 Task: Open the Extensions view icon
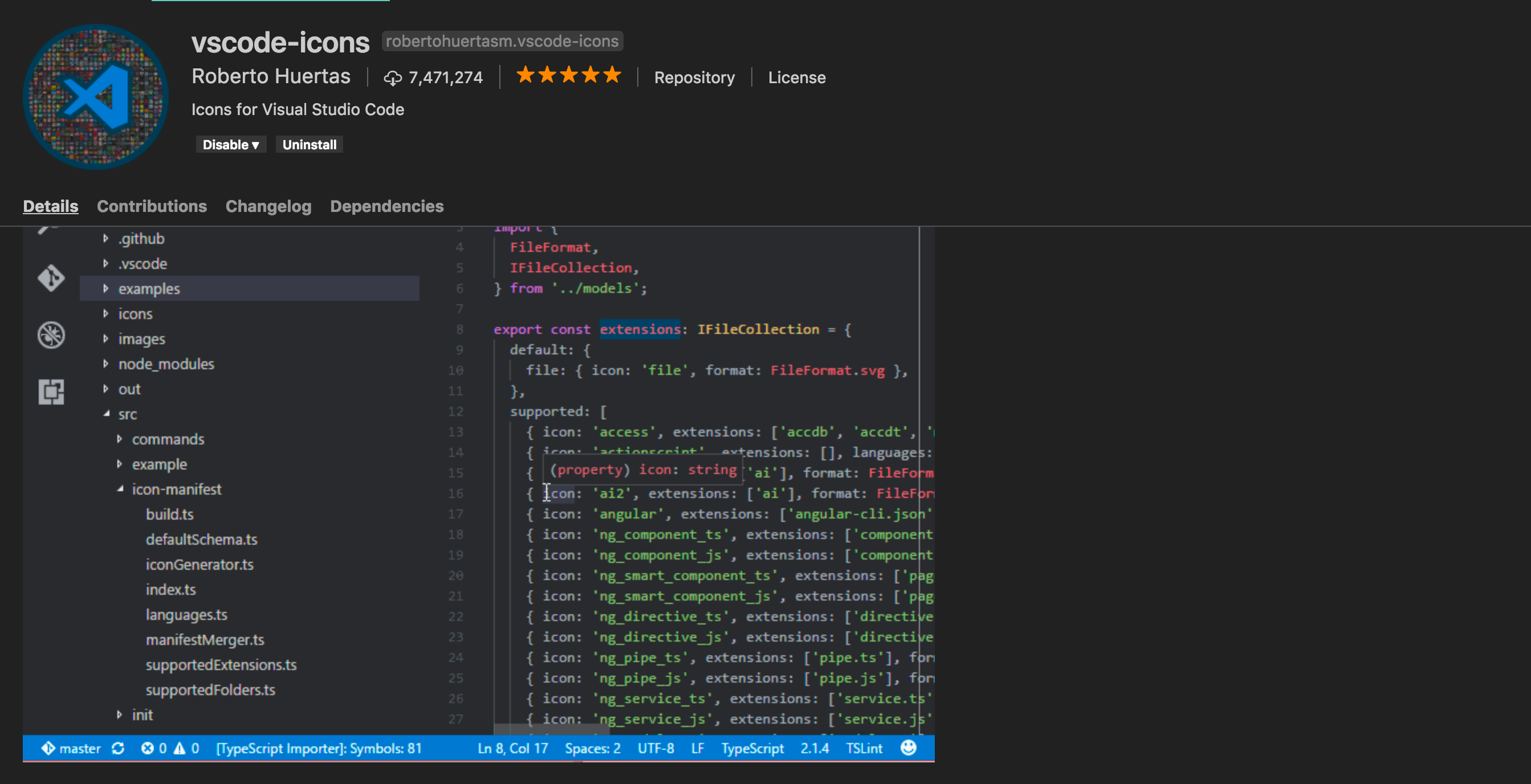51,391
